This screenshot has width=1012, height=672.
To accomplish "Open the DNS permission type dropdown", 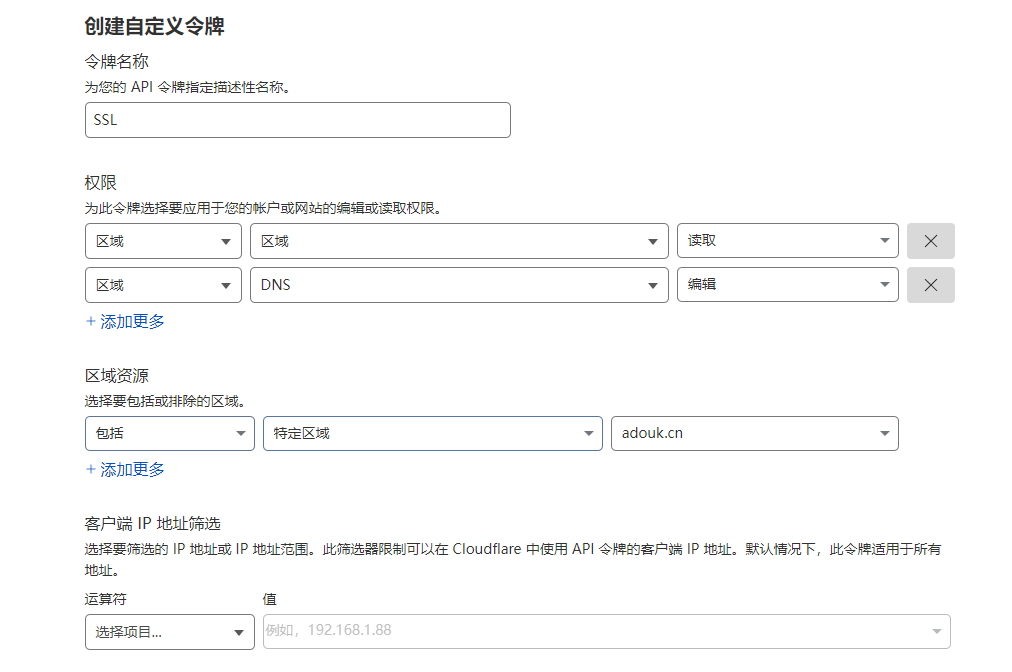I will [458, 285].
